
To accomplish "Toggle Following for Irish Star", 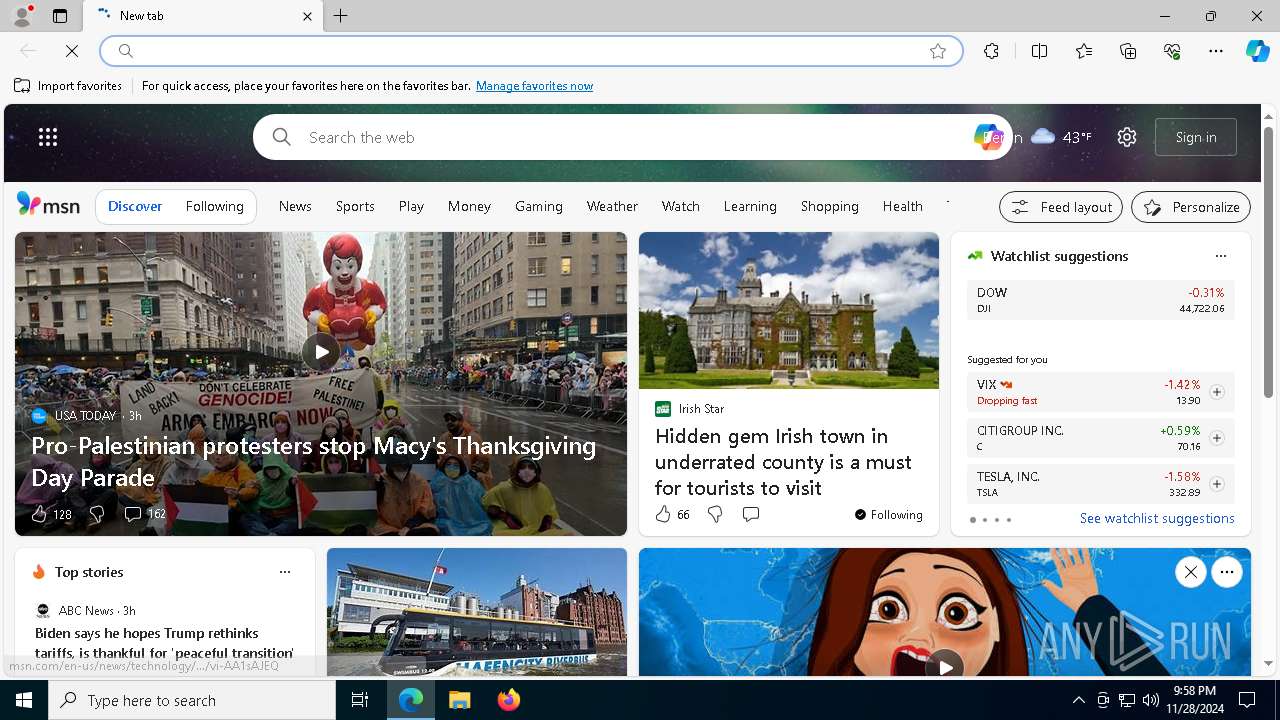I will coord(888,515).
